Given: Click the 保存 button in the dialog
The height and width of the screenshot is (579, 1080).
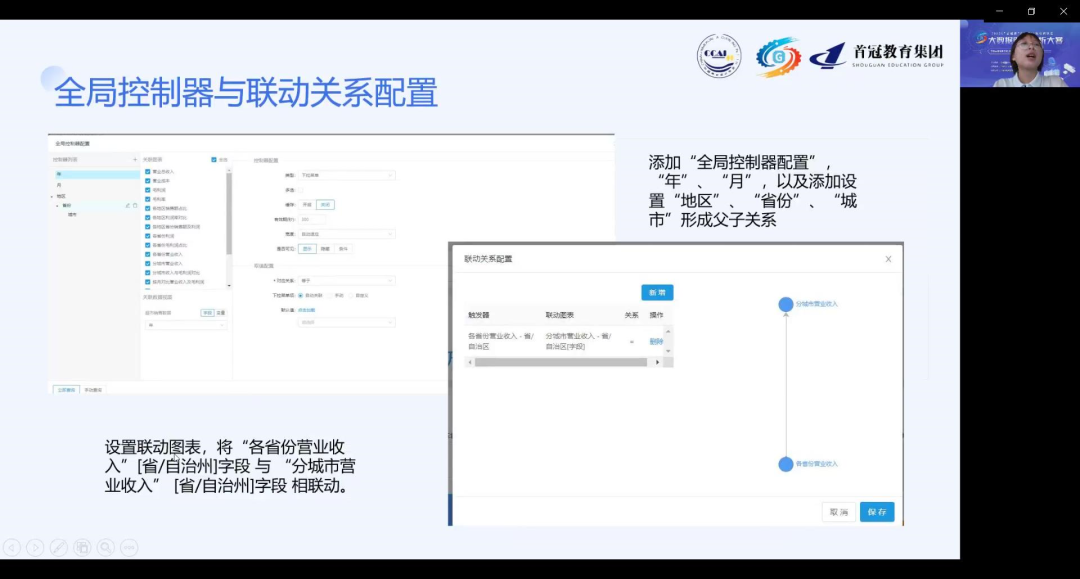Looking at the screenshot, I should tap(877, 511).
